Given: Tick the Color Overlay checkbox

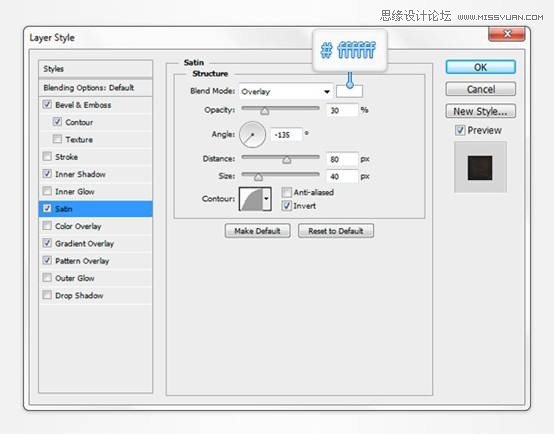Looking at the screenshot, I should (47, 226).
